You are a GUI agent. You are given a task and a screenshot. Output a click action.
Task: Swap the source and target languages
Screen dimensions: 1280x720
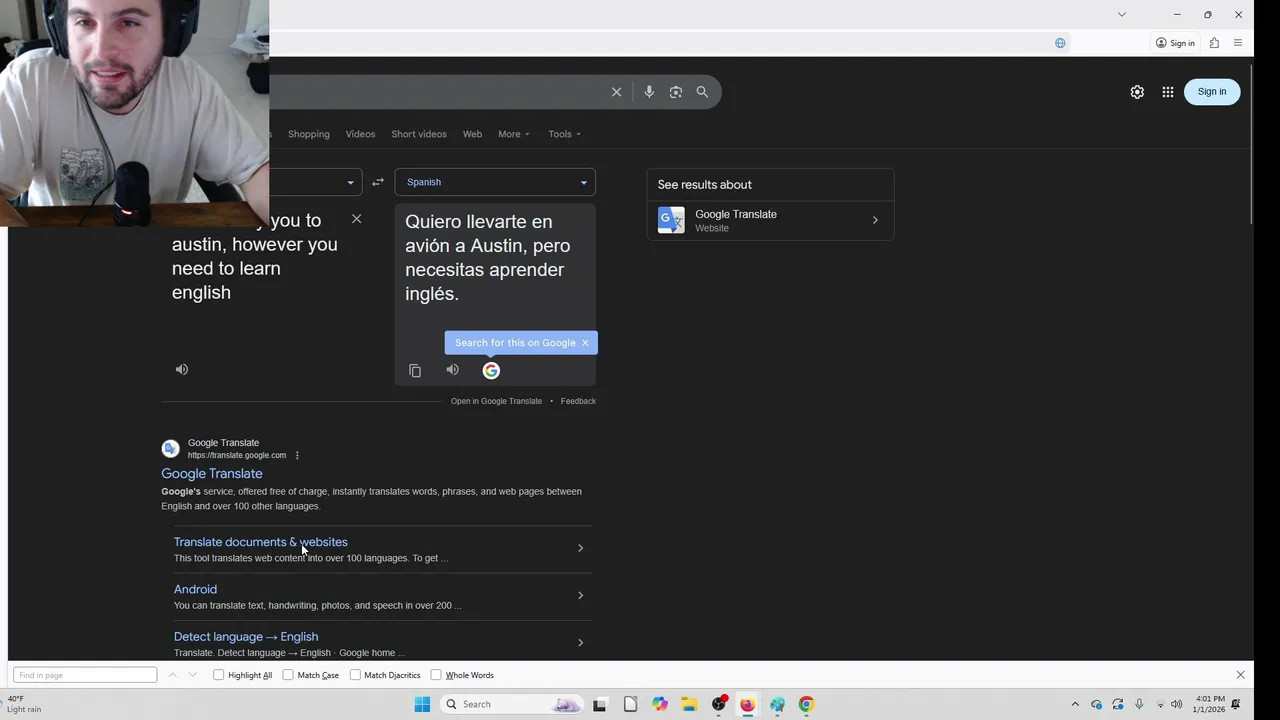378,182
